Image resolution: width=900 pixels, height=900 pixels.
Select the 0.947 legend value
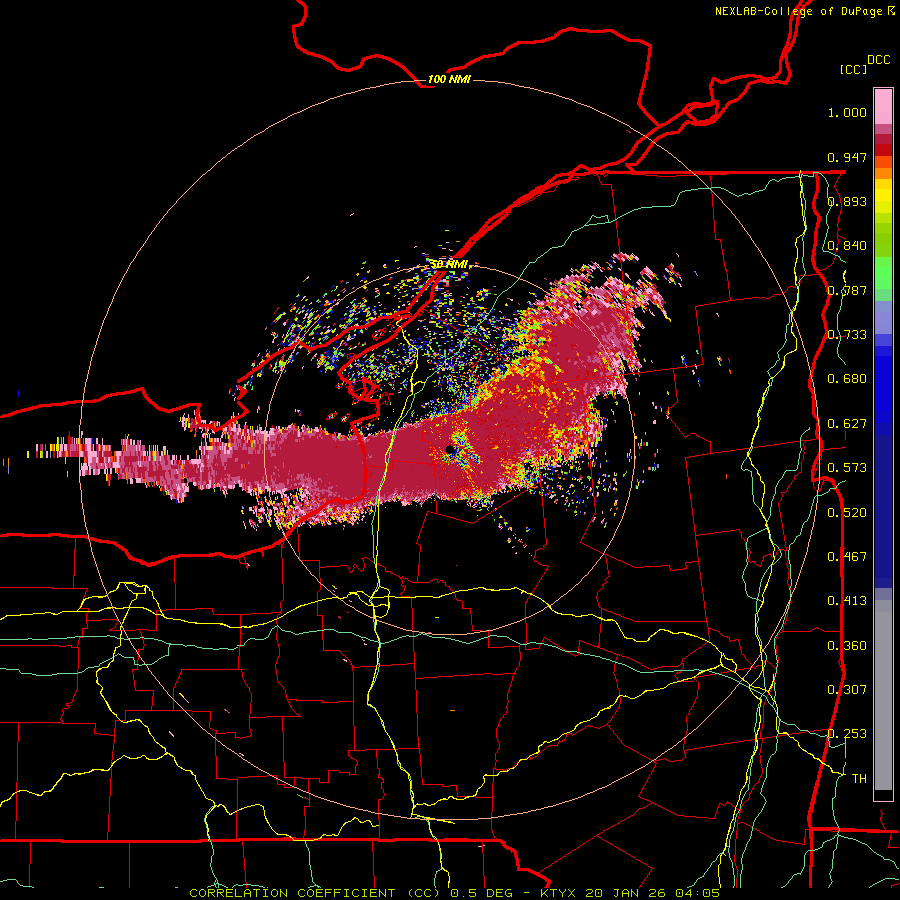click(x=847, y=157)
